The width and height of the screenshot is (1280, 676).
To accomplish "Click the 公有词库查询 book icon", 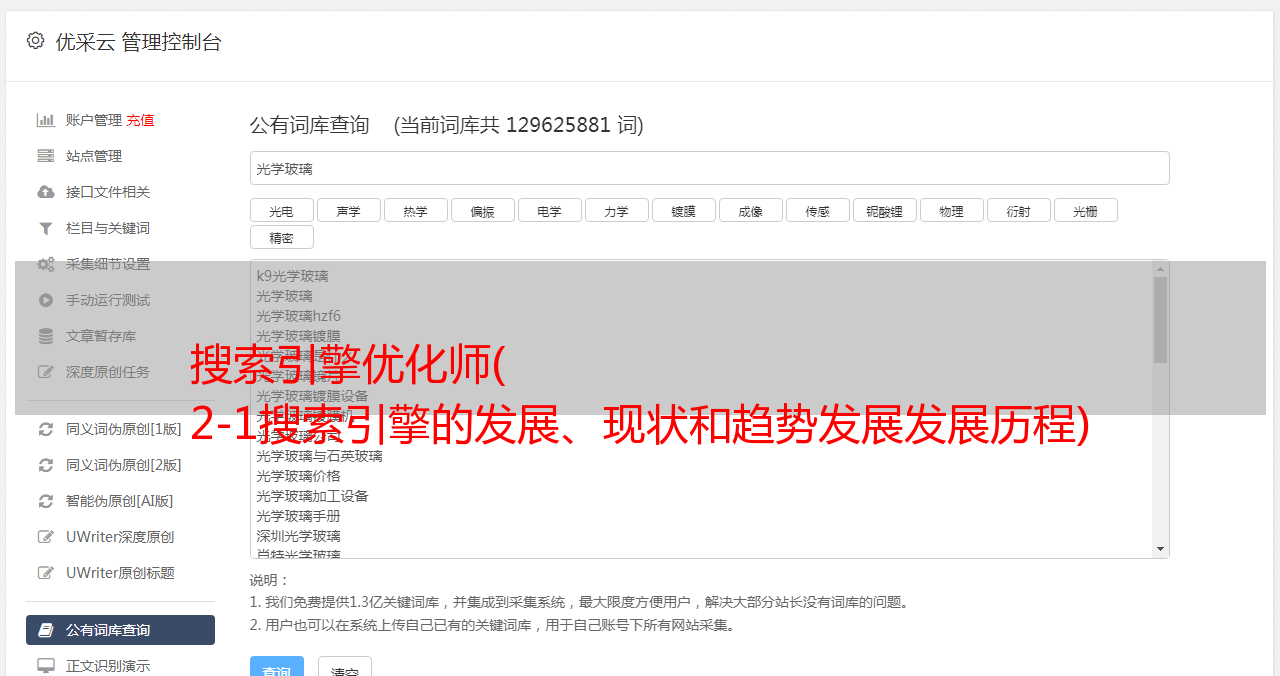I will 46,630.
